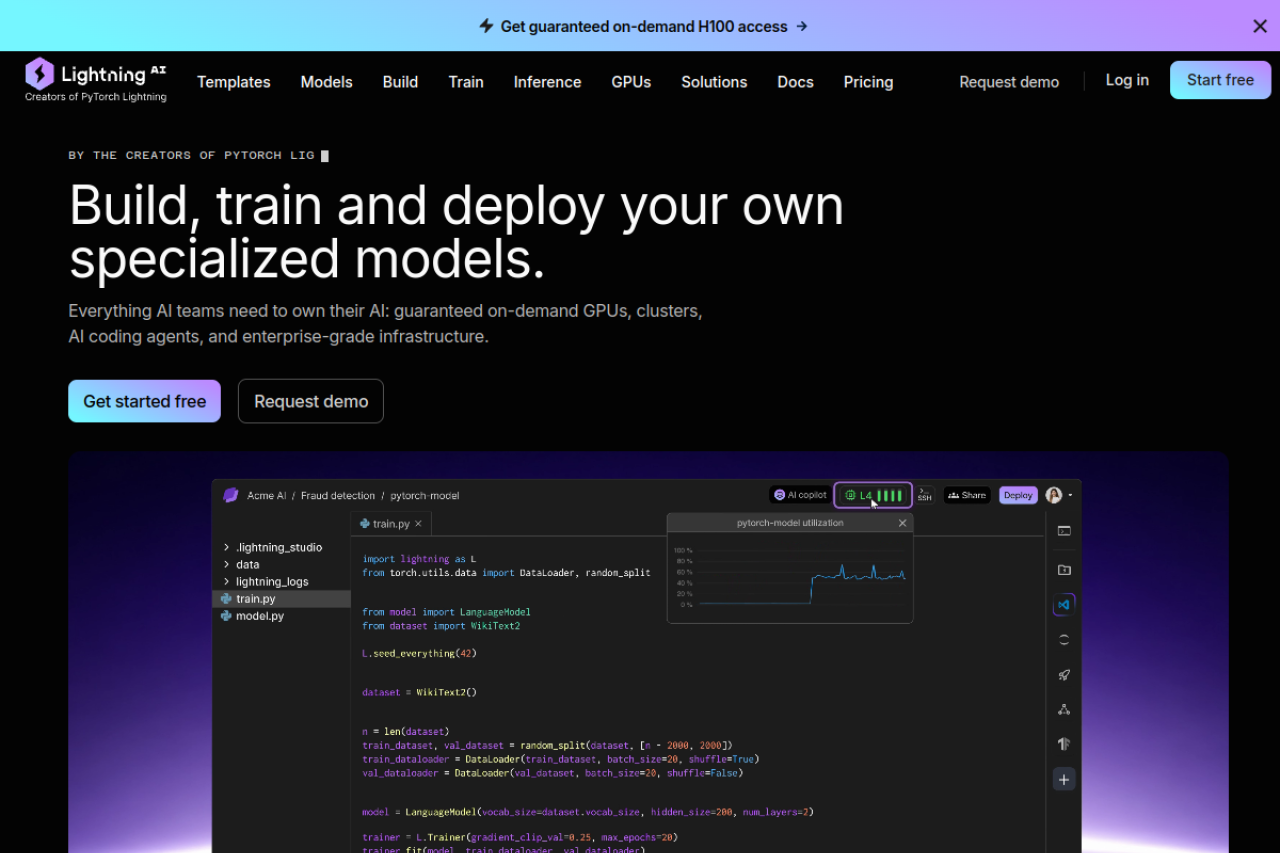Open the Templates menu
1280x853 pixels.
pyautogui.click(x=234, y=82)
